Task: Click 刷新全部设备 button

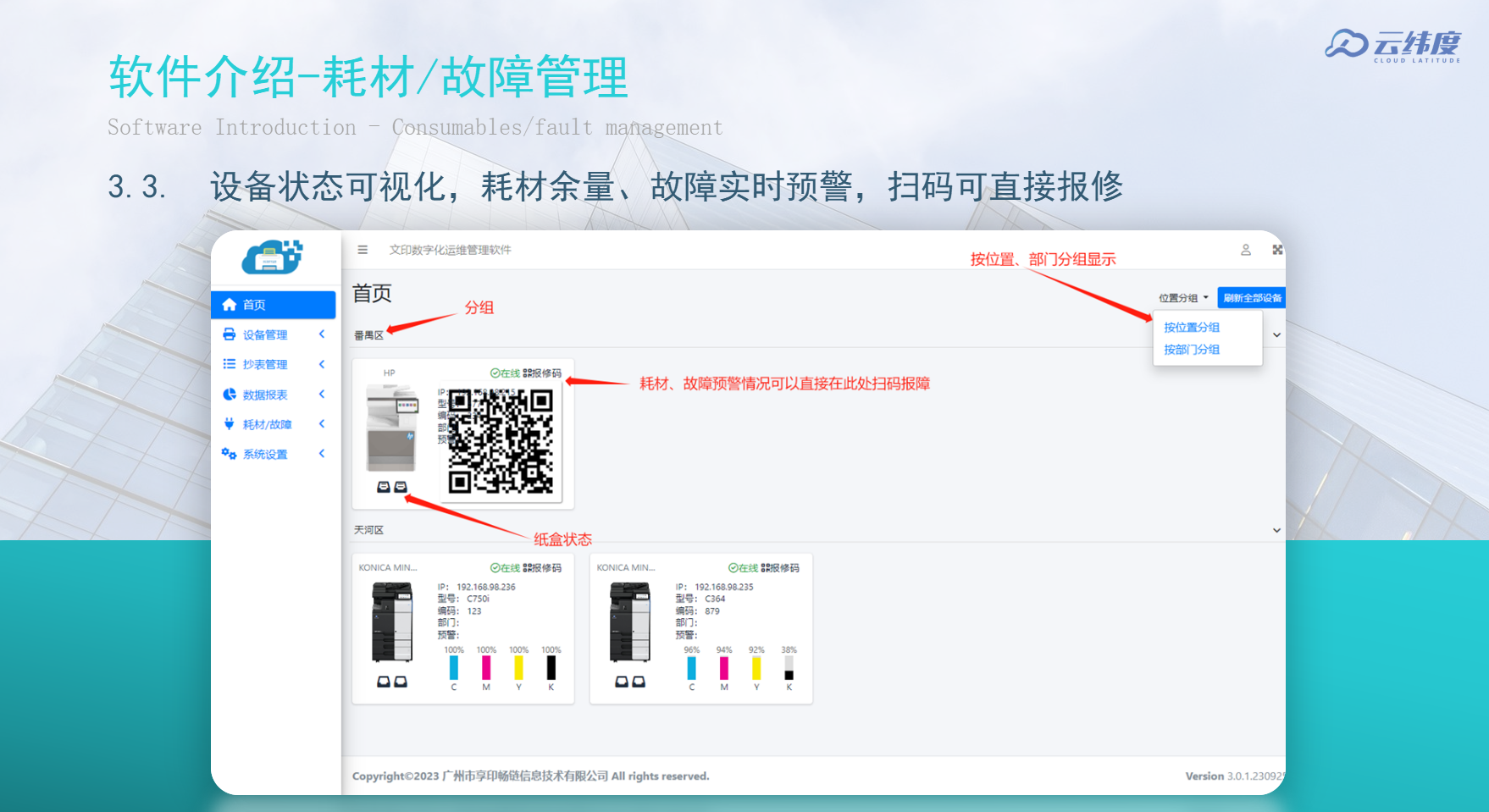Action: point(1252,298)
